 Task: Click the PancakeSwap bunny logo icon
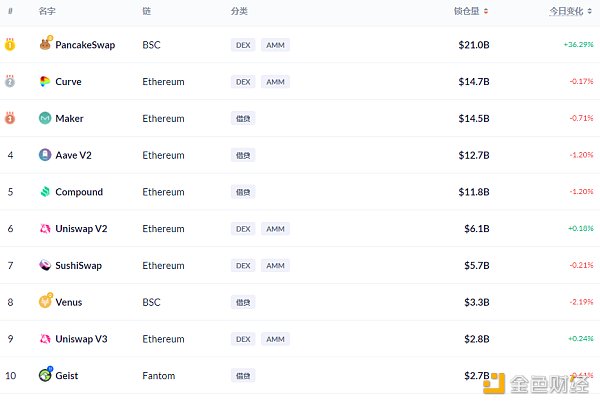(45, 45)
